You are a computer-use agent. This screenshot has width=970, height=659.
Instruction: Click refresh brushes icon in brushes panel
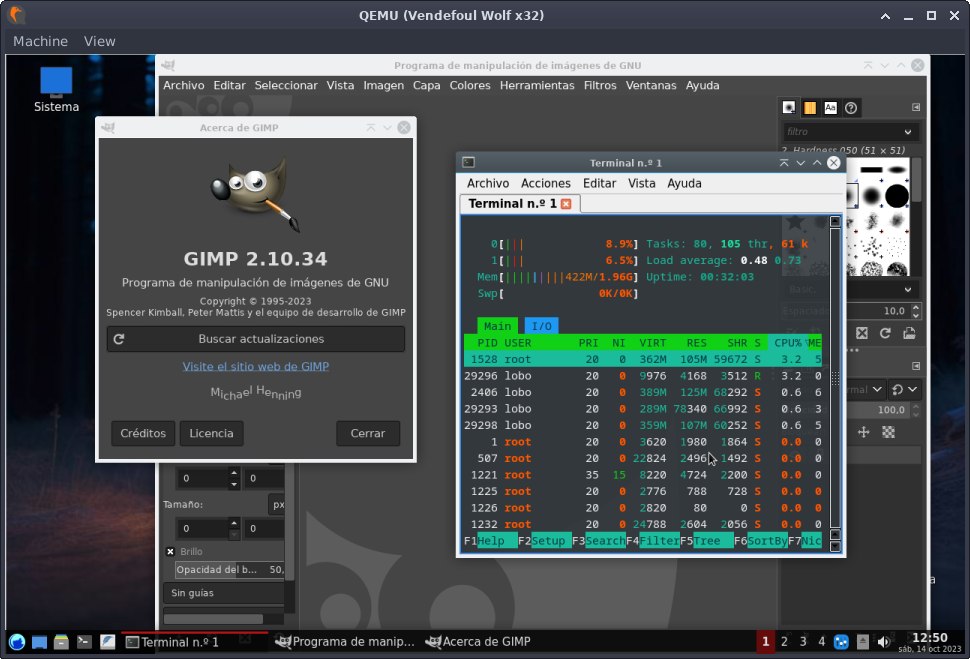pyautogui.click(x=885, y=334)
